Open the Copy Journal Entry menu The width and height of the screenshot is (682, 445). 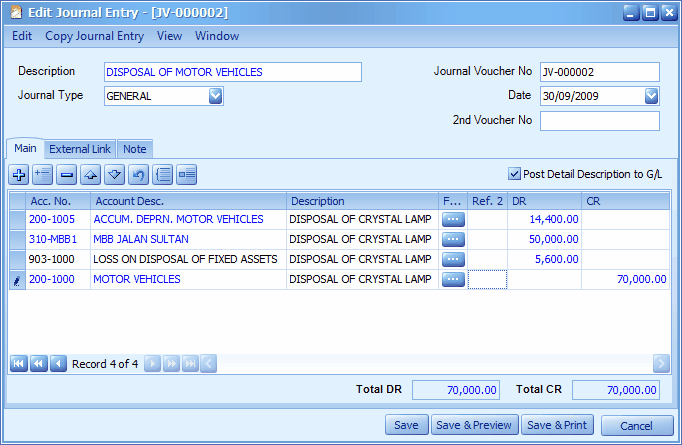click(x=94, y=36)
